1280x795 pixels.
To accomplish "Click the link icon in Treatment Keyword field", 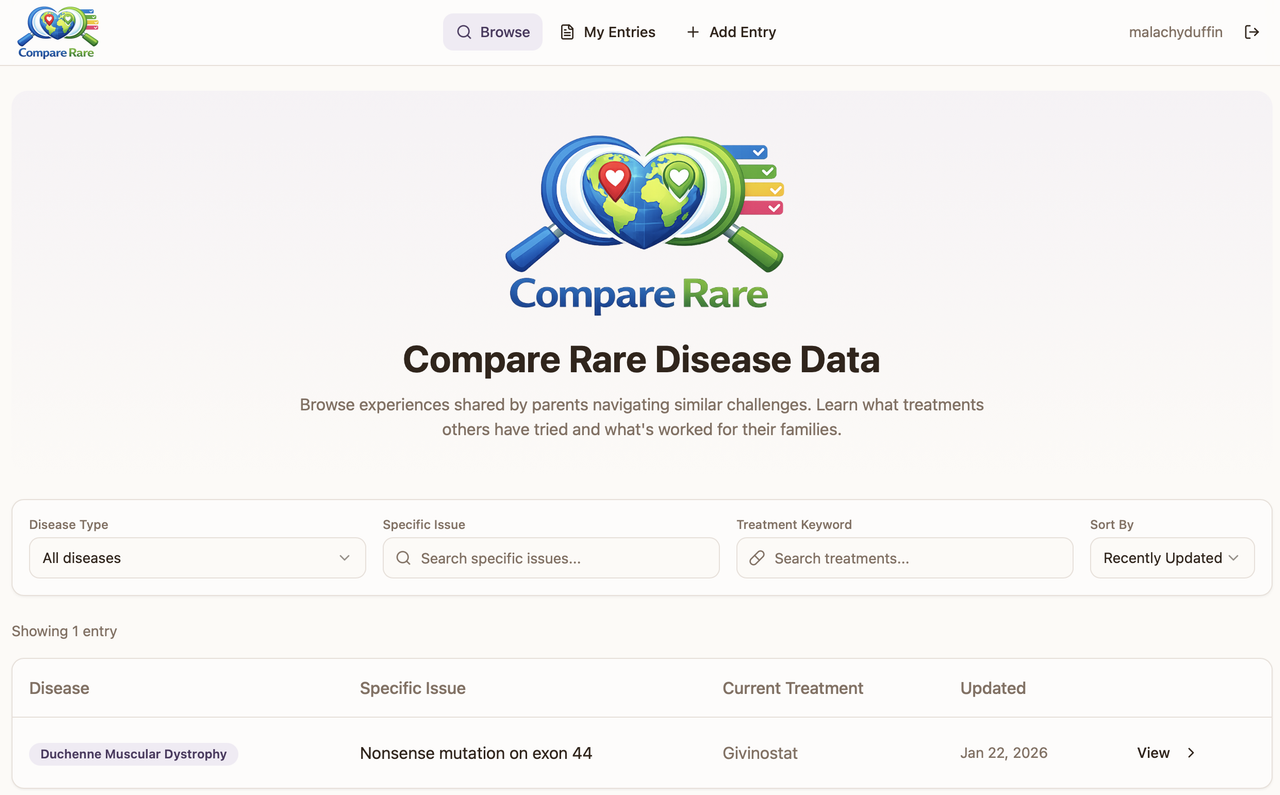I will 757,558.
